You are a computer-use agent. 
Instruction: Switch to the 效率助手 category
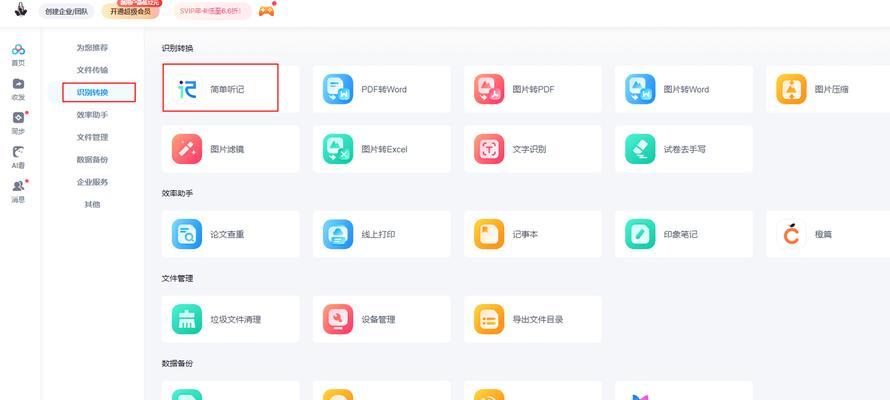[92, 115]
